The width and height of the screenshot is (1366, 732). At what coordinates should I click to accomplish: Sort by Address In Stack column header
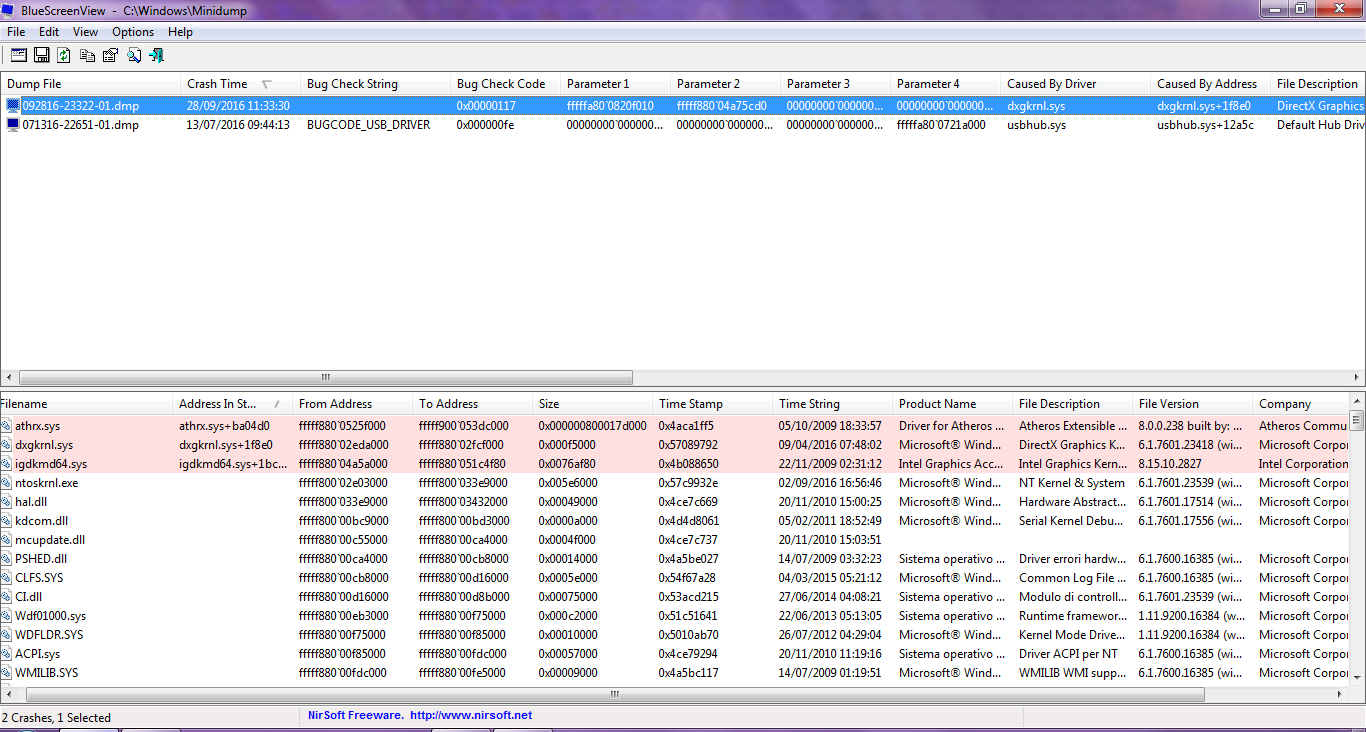(217, 404)
